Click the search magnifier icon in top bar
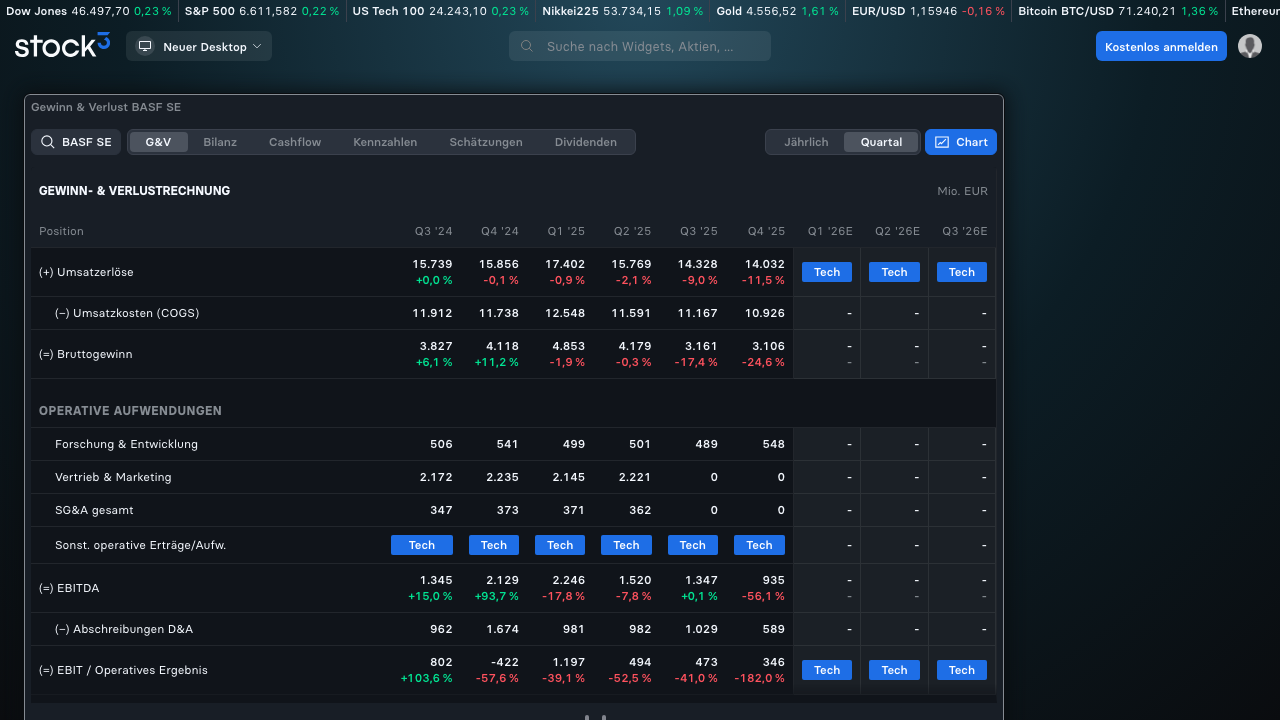 [x=527, y=46]
